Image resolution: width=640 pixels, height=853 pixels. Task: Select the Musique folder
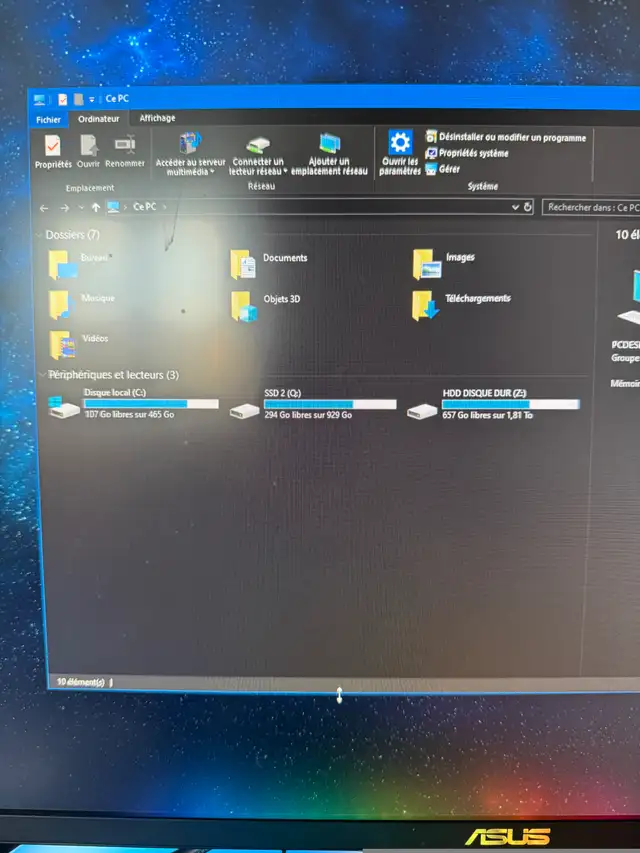(82, 305)
